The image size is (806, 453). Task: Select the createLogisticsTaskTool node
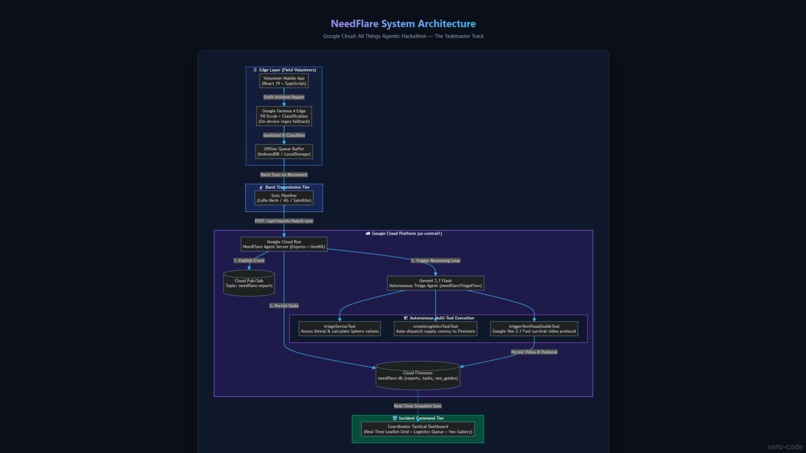[435, 329]
